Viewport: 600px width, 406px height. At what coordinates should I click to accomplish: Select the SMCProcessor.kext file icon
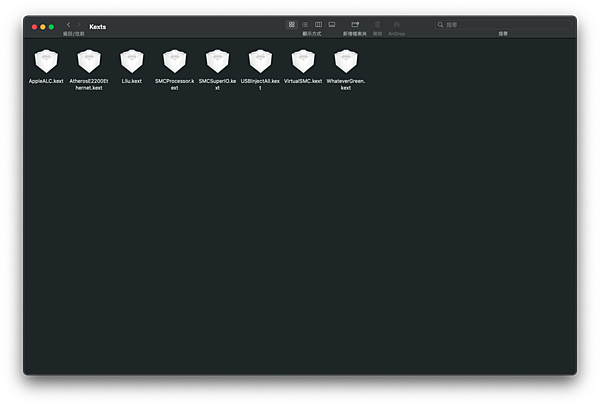(x=175, y=61)
